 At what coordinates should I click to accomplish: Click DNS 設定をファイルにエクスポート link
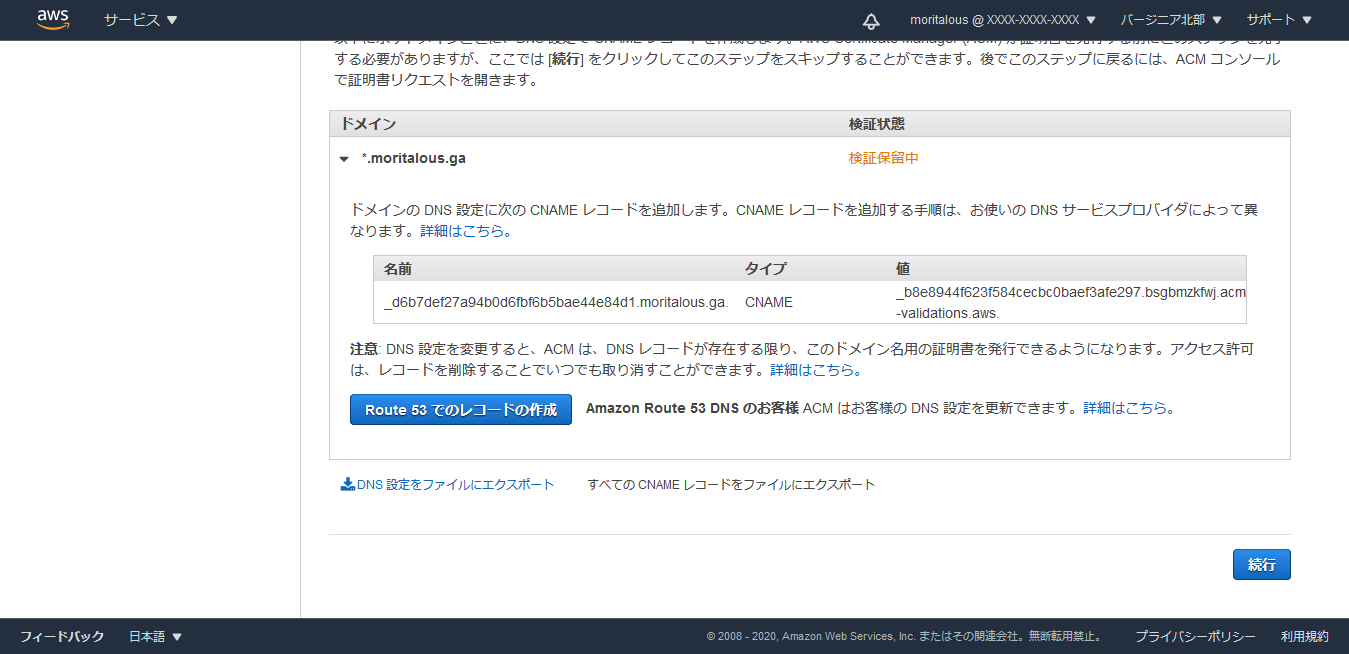pos(455,485)
